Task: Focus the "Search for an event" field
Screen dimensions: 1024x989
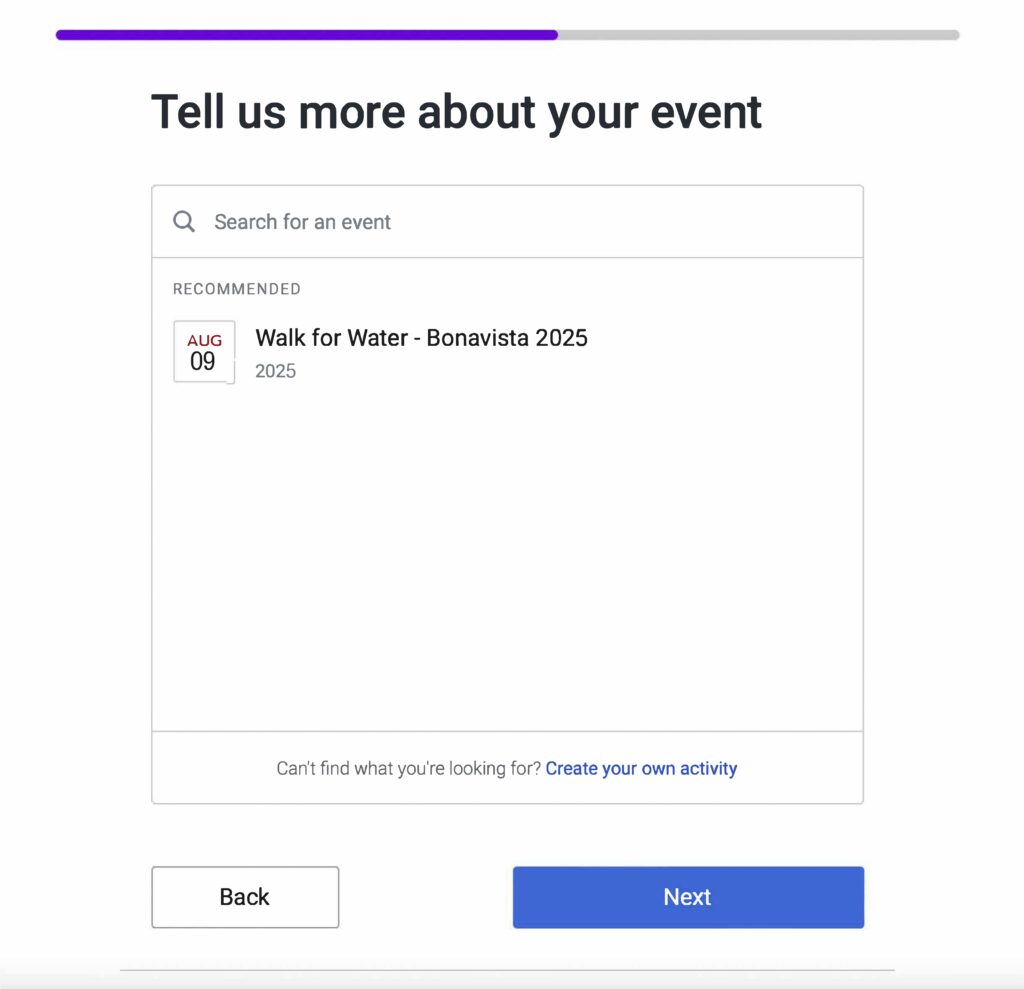Action: 500,222
